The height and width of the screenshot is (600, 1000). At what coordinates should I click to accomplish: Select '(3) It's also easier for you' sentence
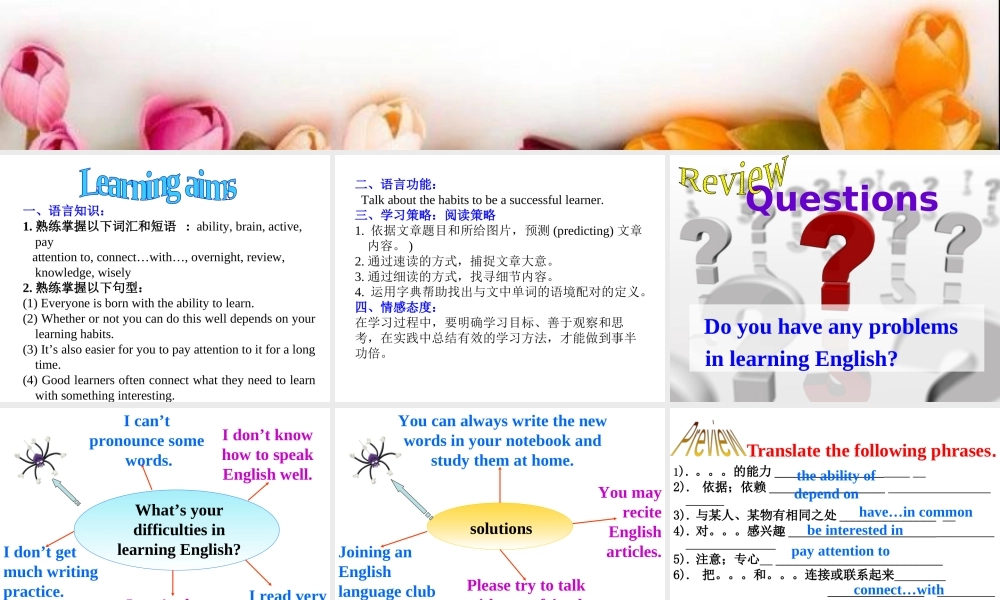tap(169, 357)
